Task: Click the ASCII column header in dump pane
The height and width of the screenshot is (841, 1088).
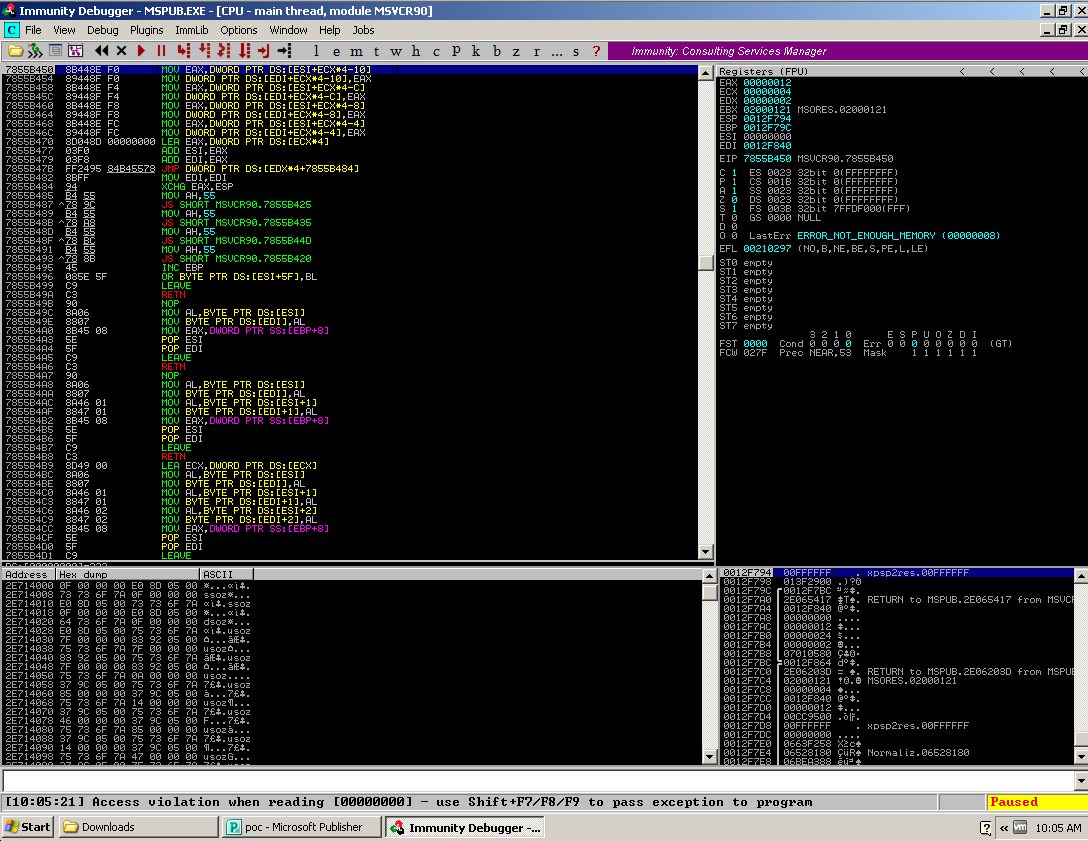Action: pyautogui.click(x=226, y=574)
